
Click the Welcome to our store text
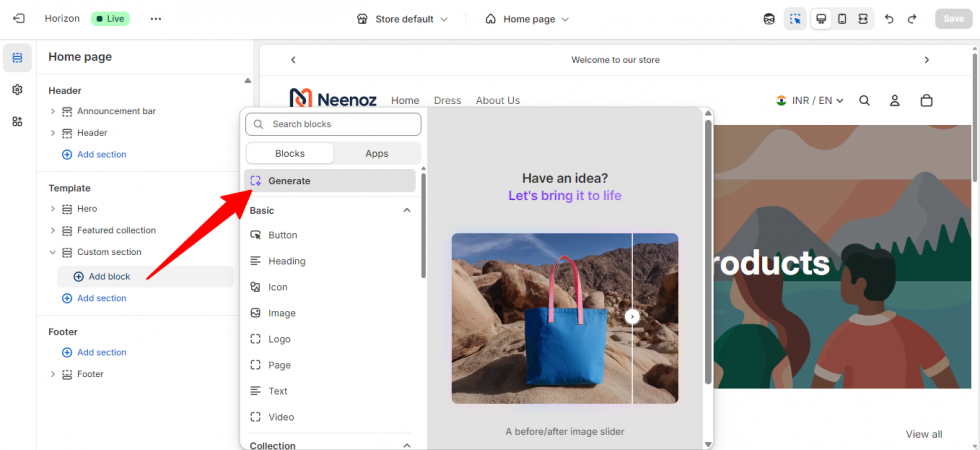615,60
